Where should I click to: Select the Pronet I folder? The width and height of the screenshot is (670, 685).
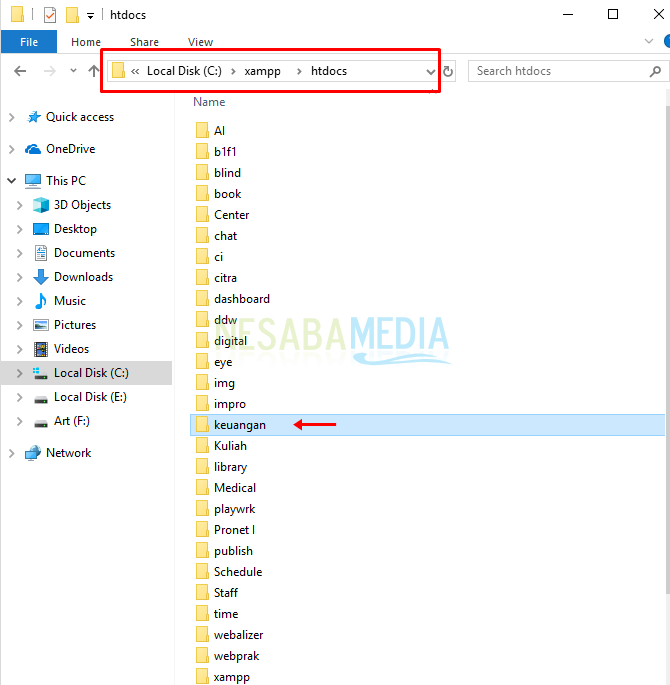click(x=234, y=530)
